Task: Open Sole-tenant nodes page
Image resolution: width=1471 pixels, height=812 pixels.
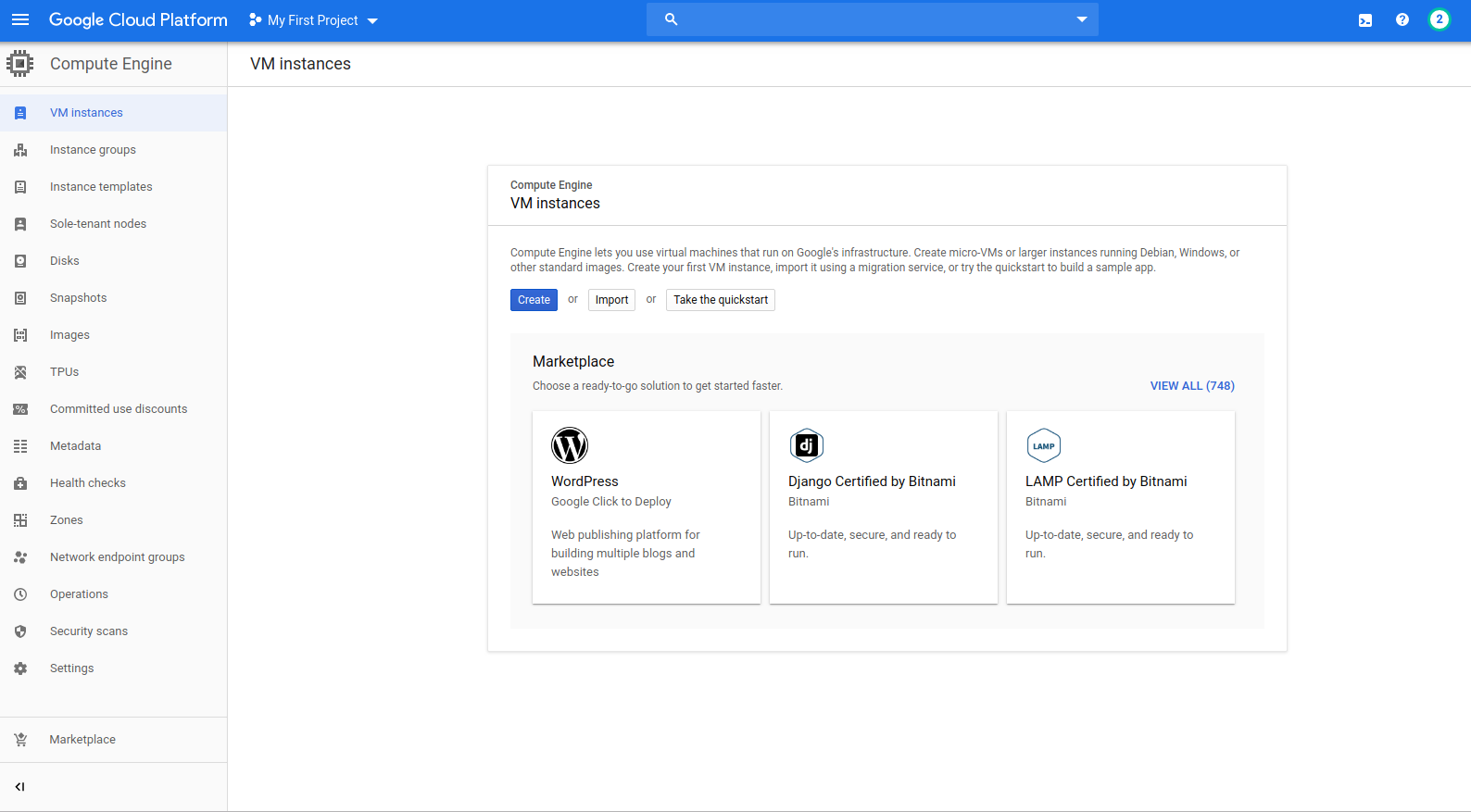Action: (x=113, y=224)
